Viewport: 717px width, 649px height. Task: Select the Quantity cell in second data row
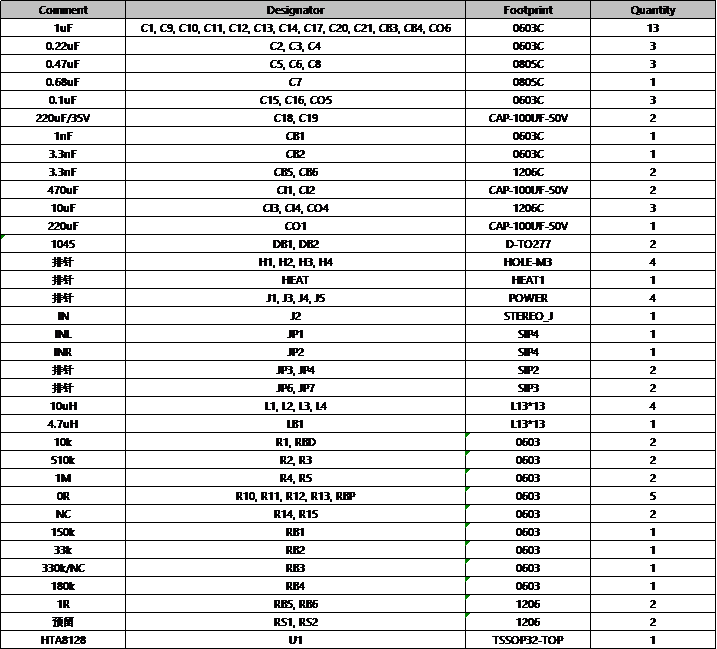point(652,47)
